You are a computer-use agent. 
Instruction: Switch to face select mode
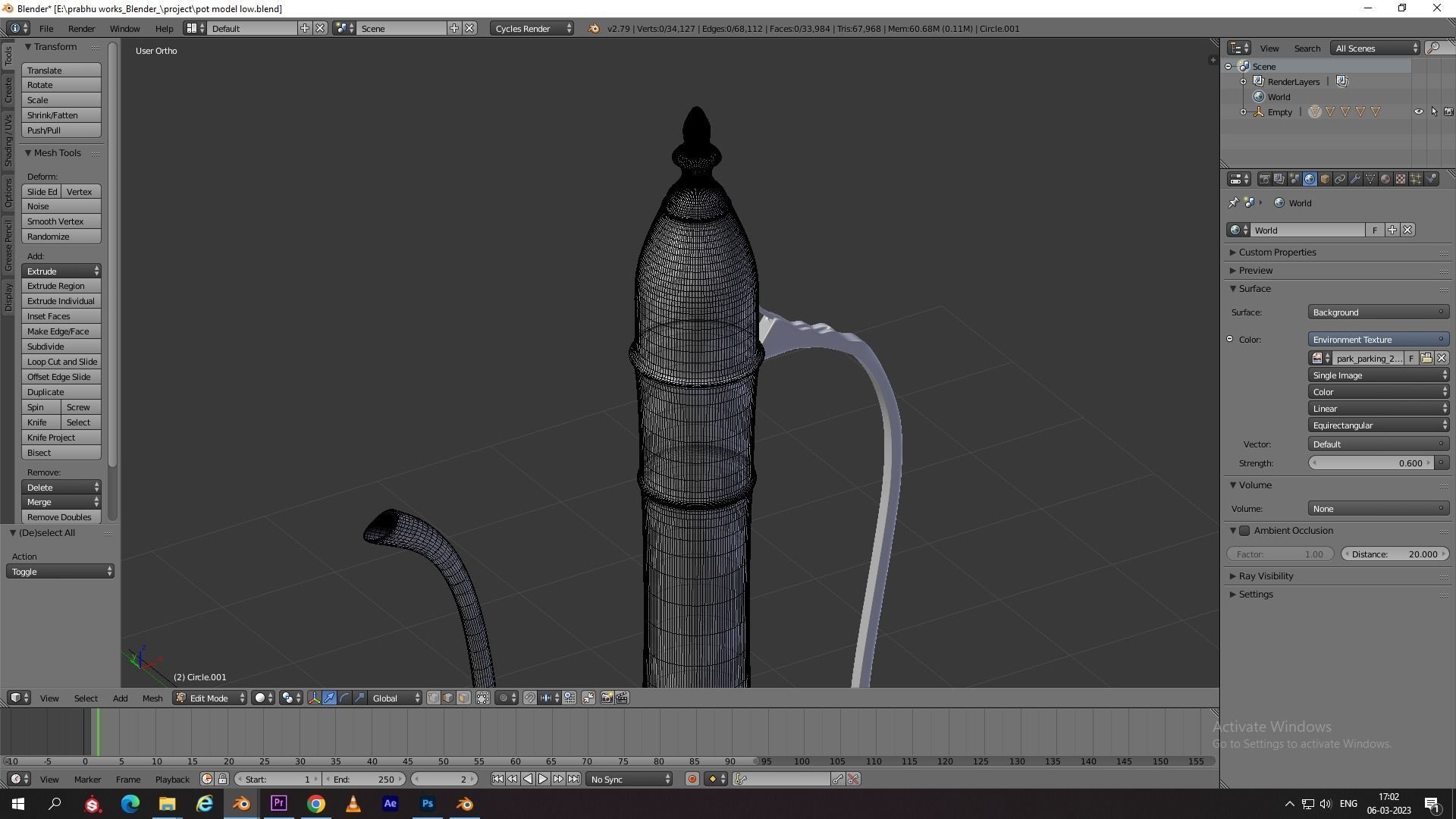click(x=463, y=698)
